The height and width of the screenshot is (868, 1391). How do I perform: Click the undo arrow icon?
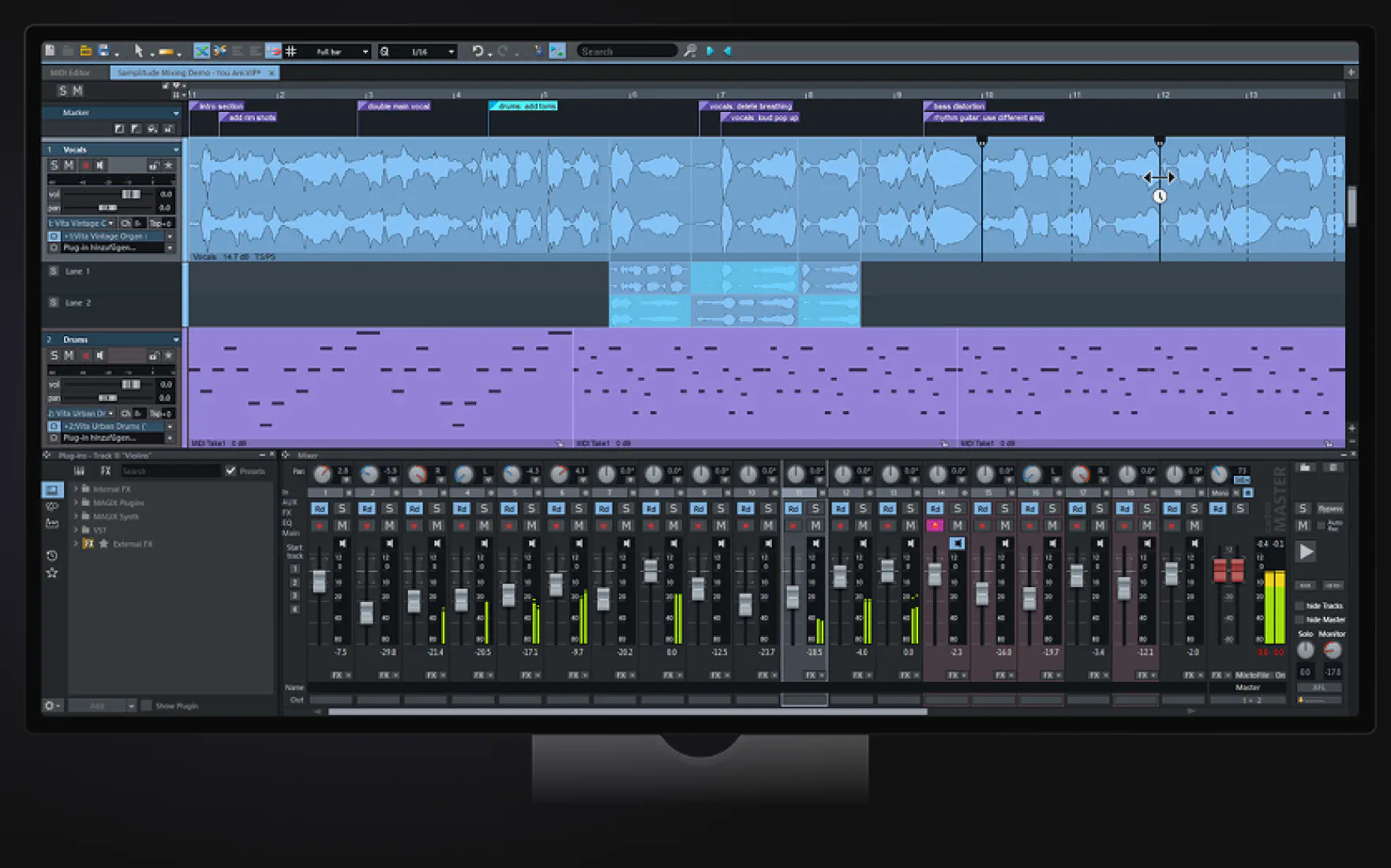(x=478, y=51)
